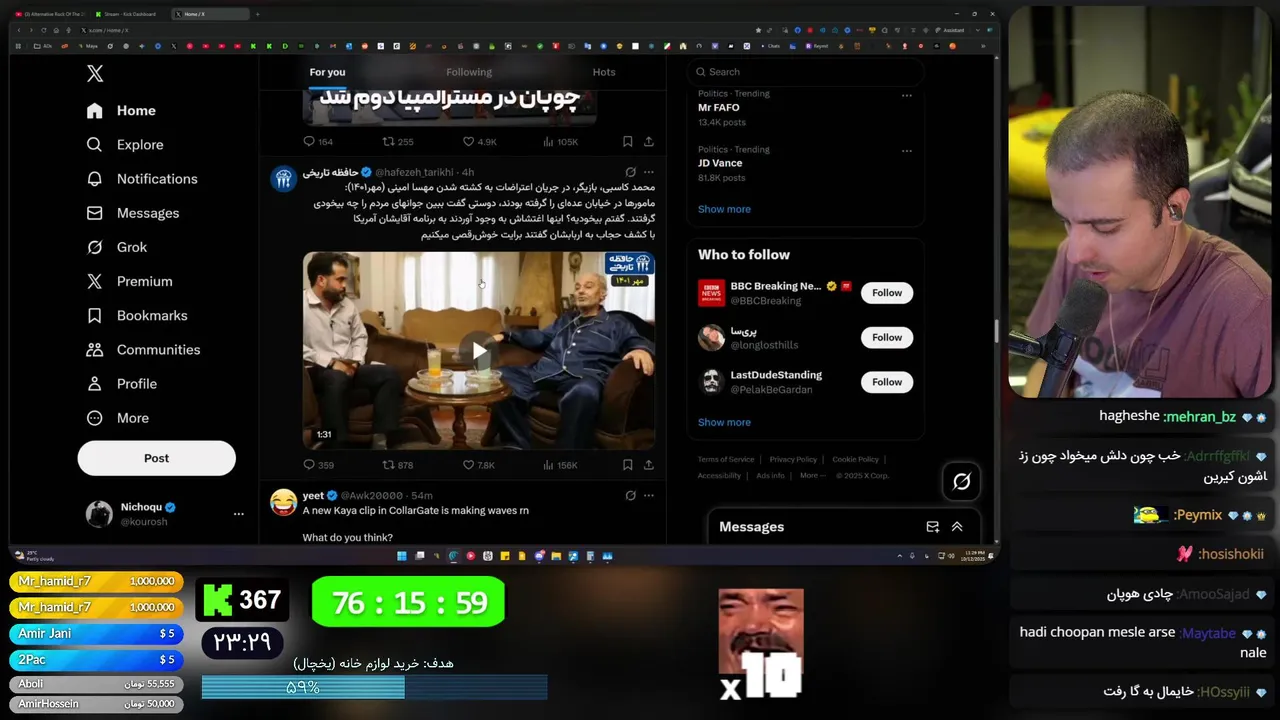
Task: Compose new message in Messages drawer
Action: tap(932, 527)
